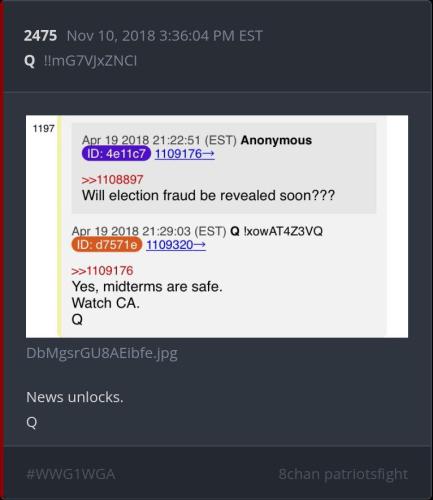Click the Q !xowAT4Z3VQ tripcode
This screenshot has width=433, height=500.
[x=276, y=231]
